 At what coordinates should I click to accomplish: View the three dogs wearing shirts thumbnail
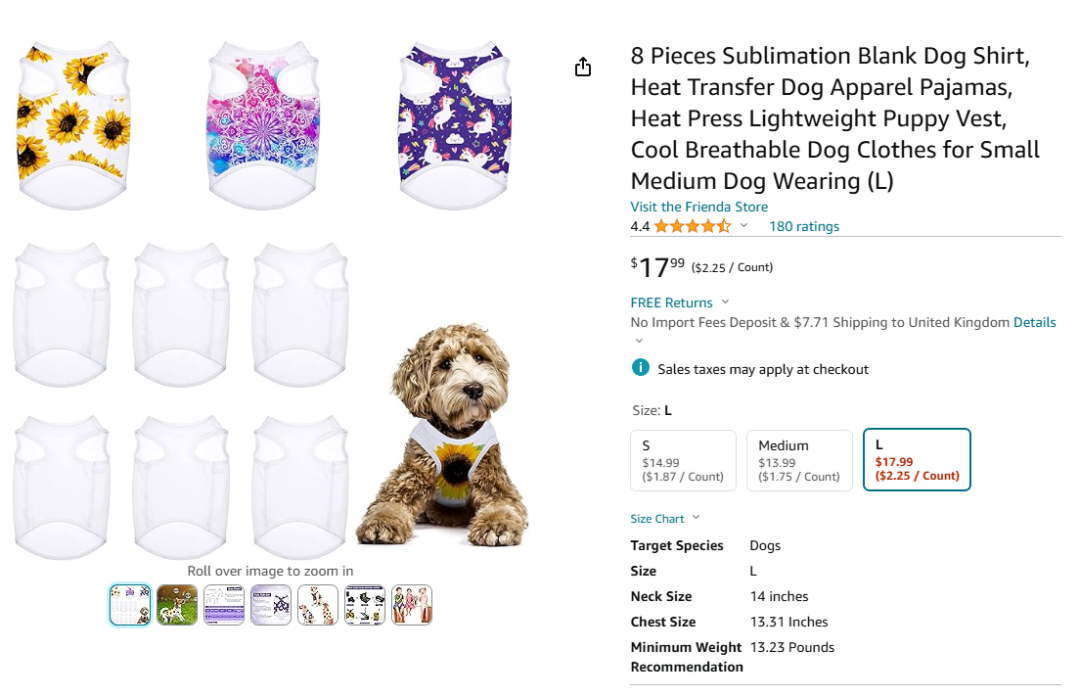tap(318, 605)
